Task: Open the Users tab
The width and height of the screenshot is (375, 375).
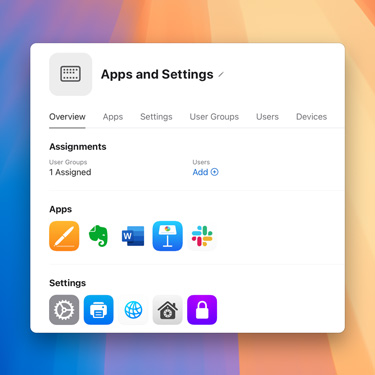Action: pyautogui.click(x=267, y=117)
